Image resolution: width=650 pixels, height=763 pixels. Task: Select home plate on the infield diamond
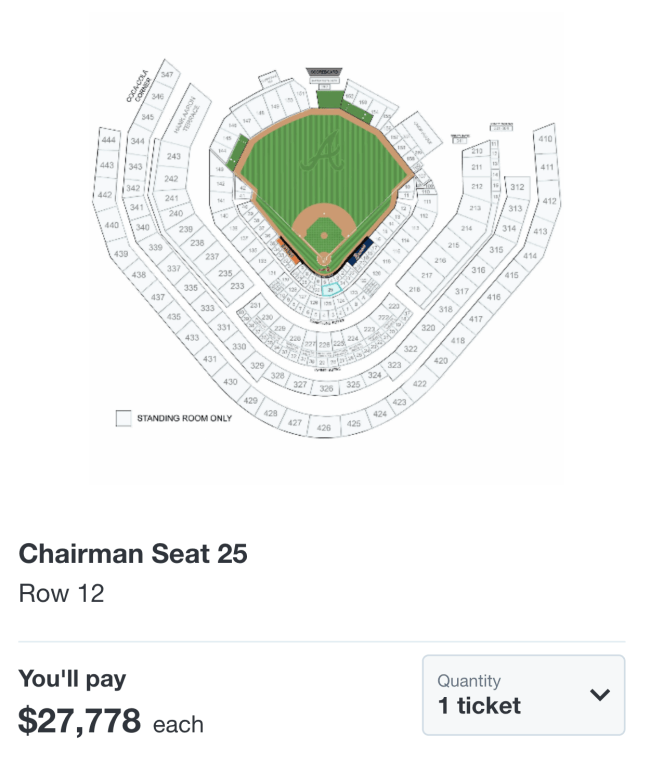coord(323,259)
